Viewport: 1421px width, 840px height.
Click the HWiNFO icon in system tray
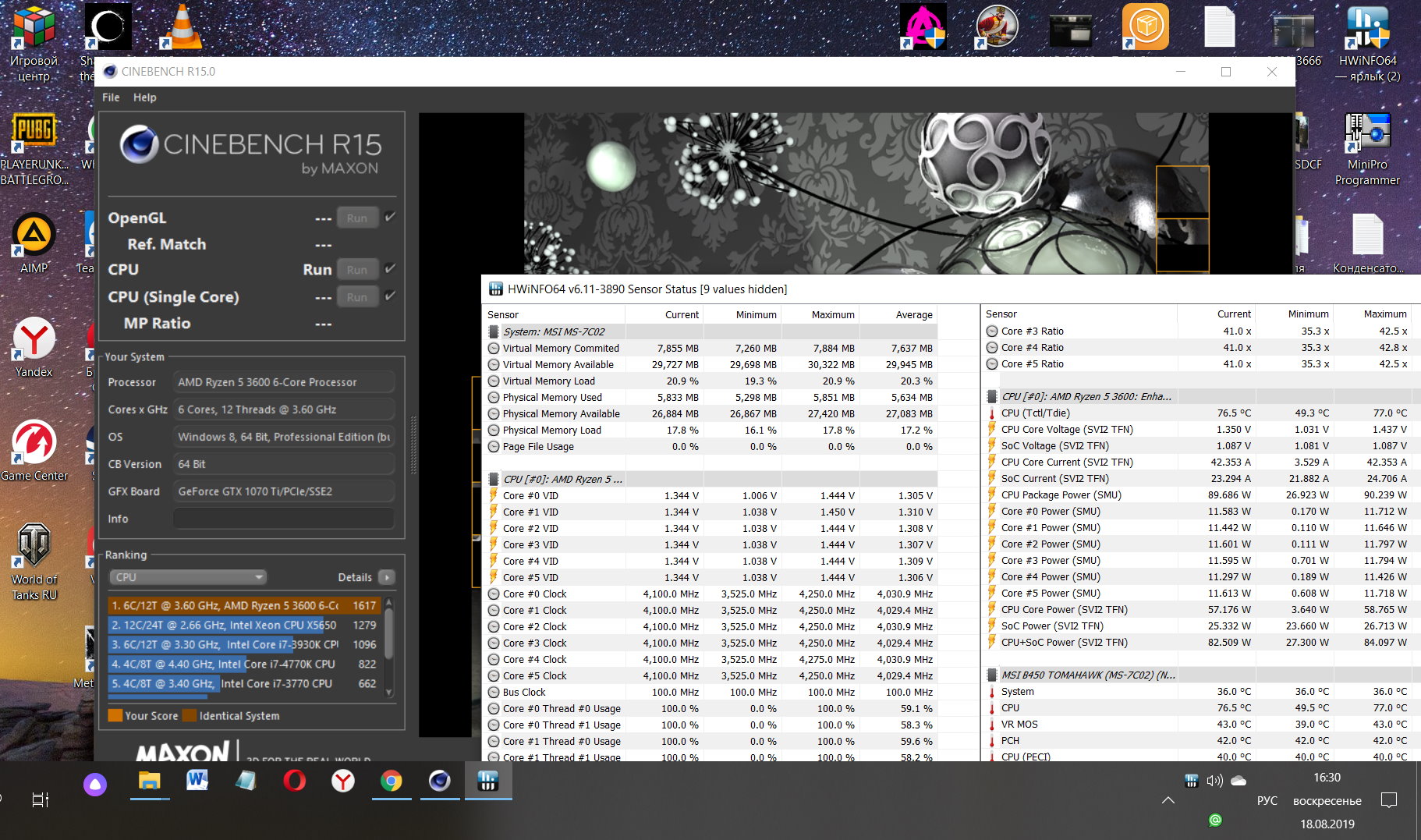(x=1191, y=780)
